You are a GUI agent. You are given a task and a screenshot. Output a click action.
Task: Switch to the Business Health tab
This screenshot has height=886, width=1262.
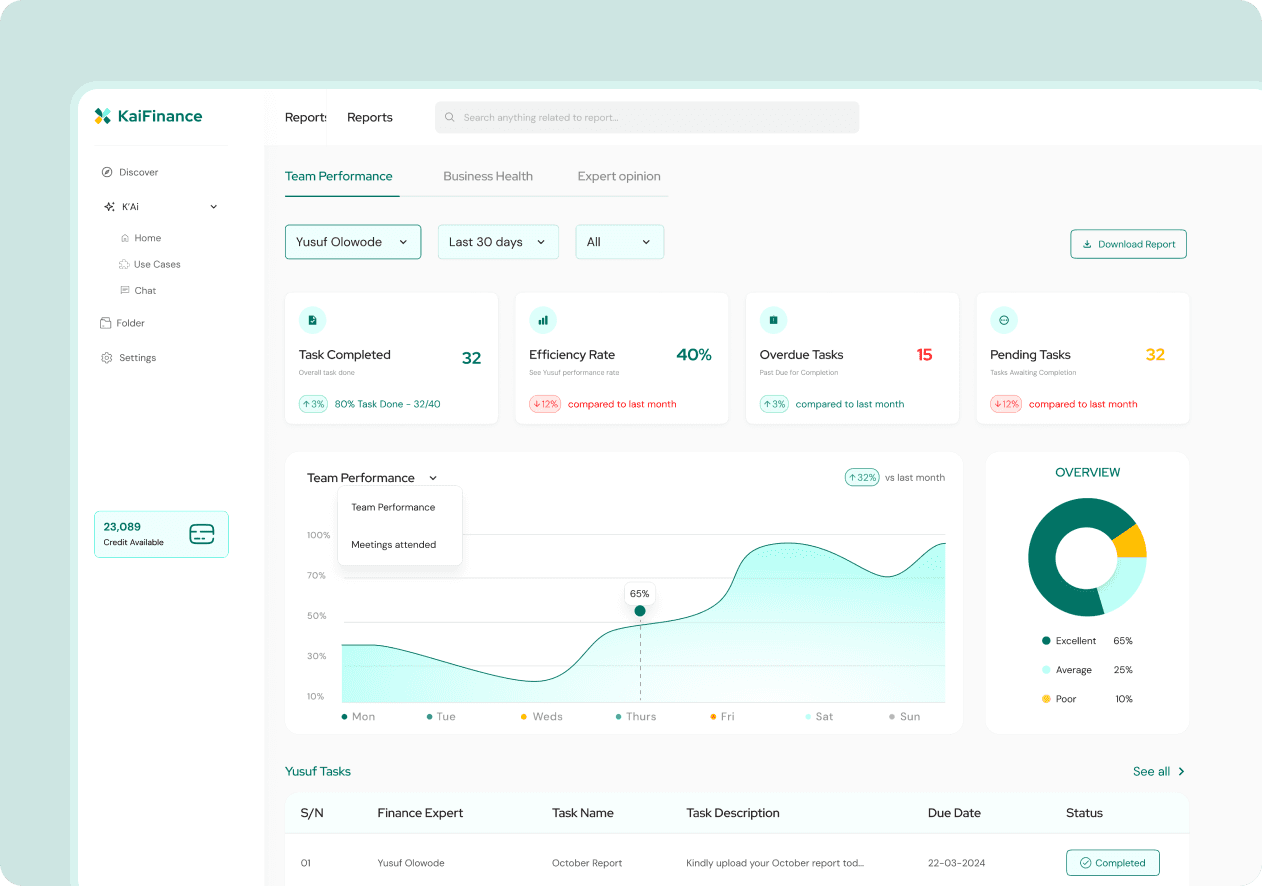tap(488, 176)
